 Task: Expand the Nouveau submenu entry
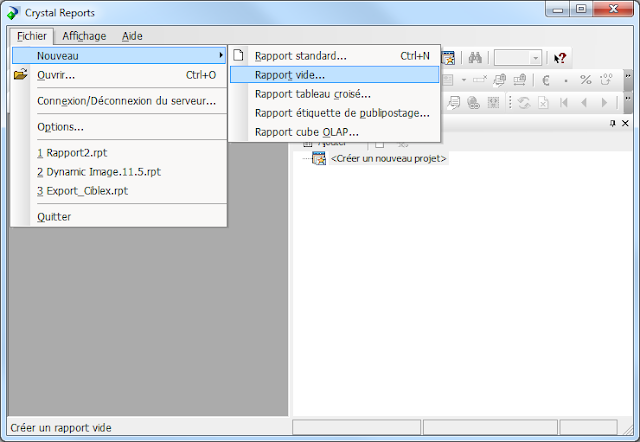119,56
